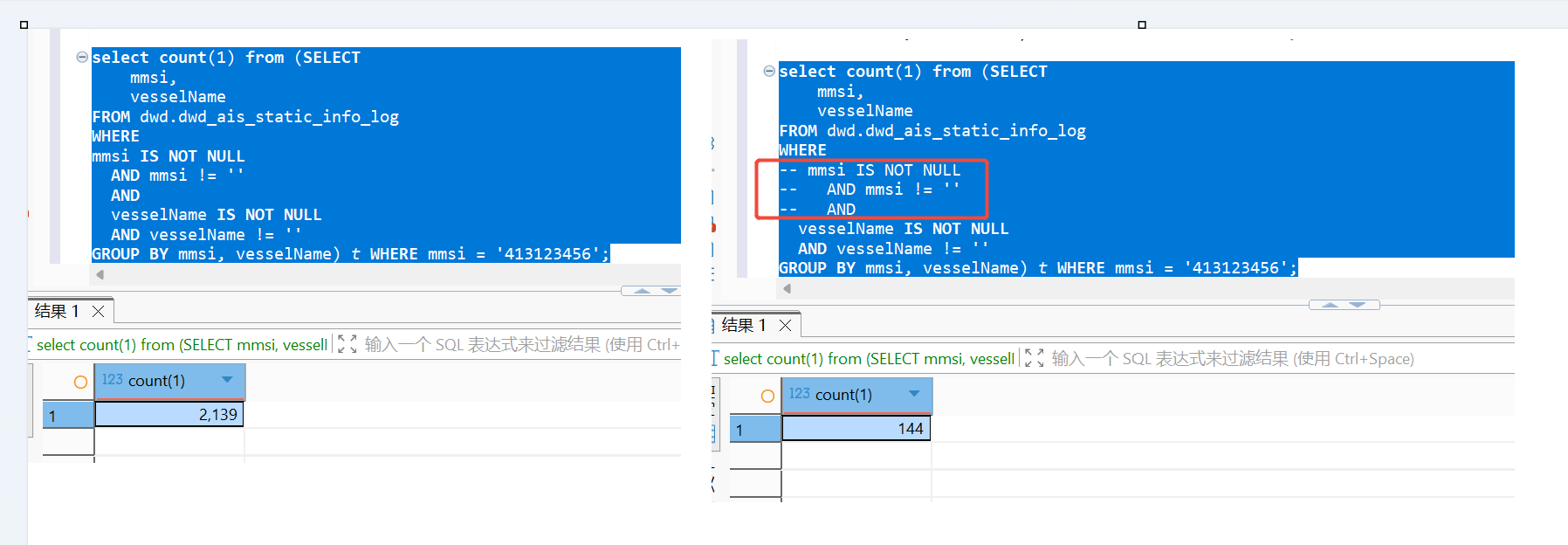The width and height of the screenshot is (1568, 545).
Task: Click the expand filter icon in the left panel
Action: click(x=347, y=344)
